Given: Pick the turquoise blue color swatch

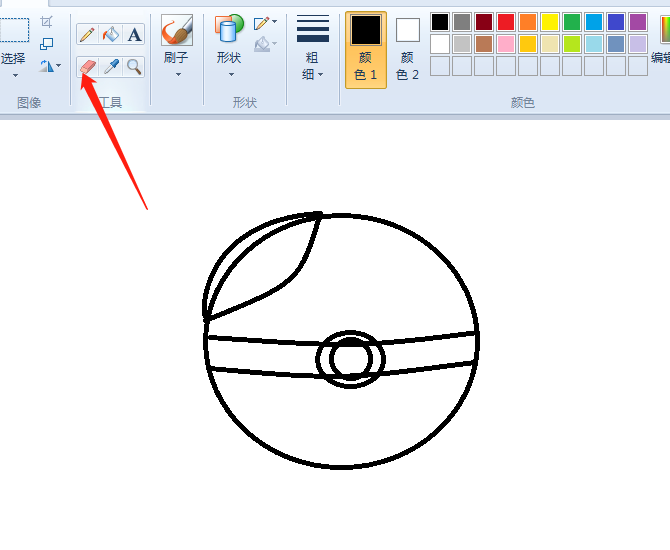Looking at the screenshot, I should pos(594,22).
